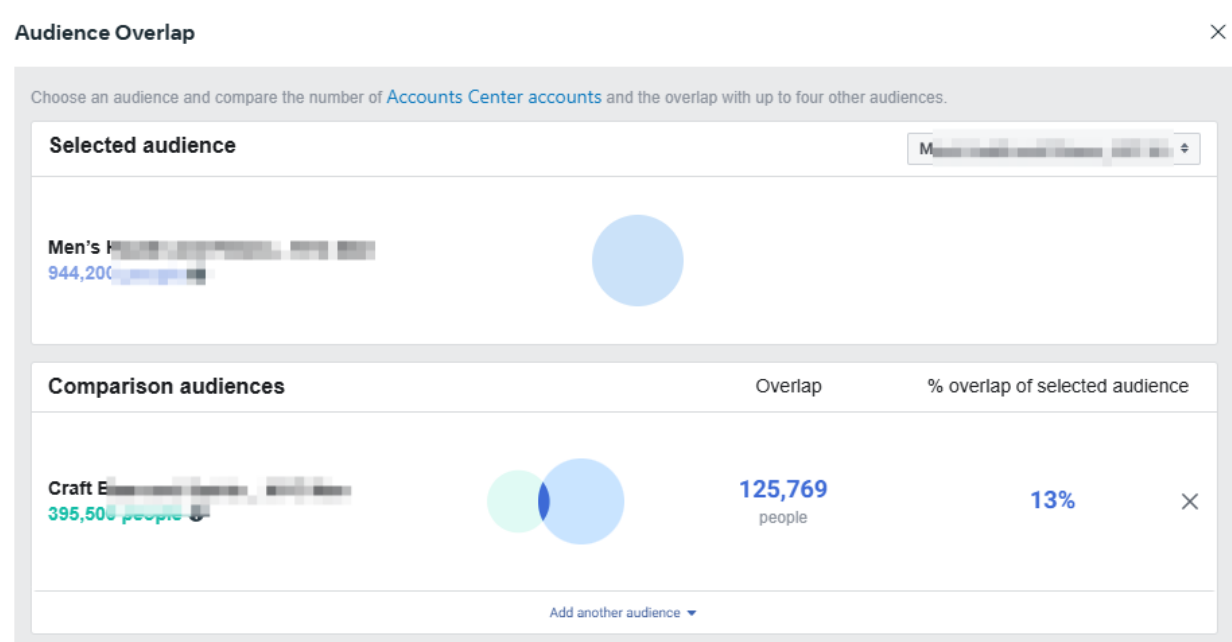
Task: Click the selected audience blue circle
Action: coord(637,260)
